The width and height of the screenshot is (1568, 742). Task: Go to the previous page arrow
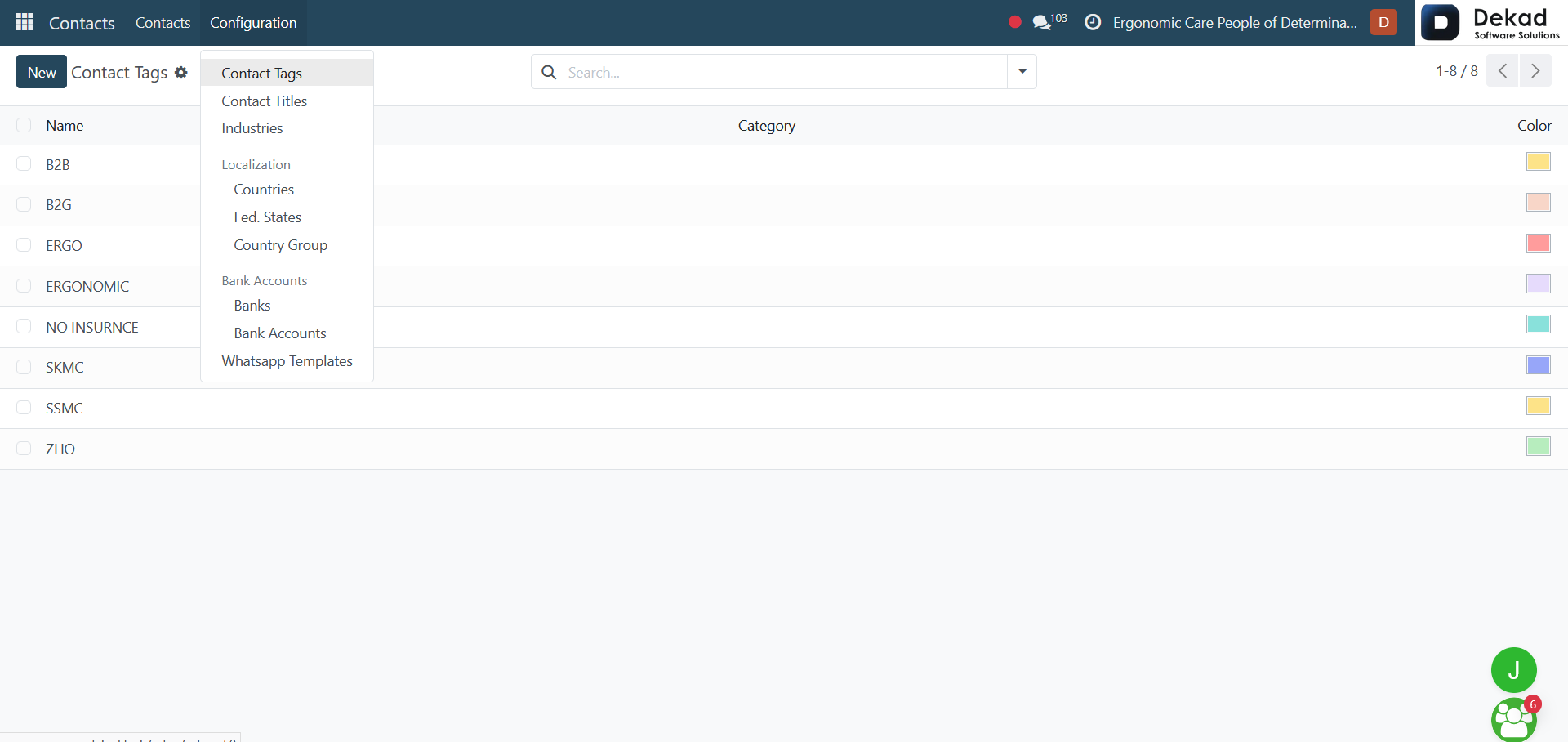[x=1503, y=71]
